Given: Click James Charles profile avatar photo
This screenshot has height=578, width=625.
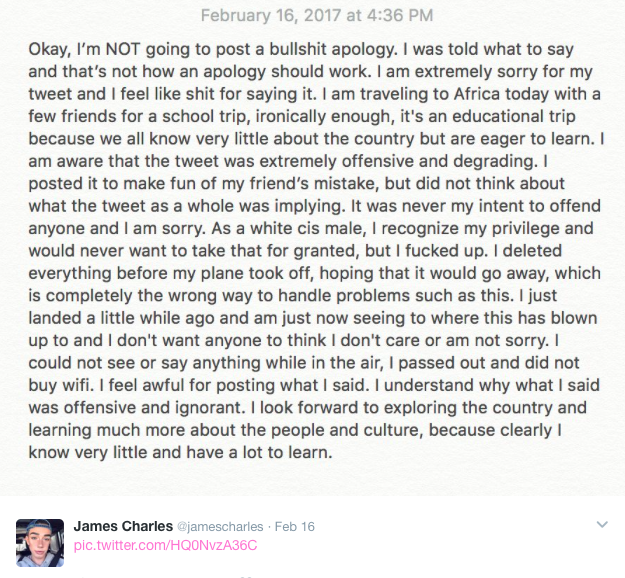Looking at the screenshot, I should 40,543.
